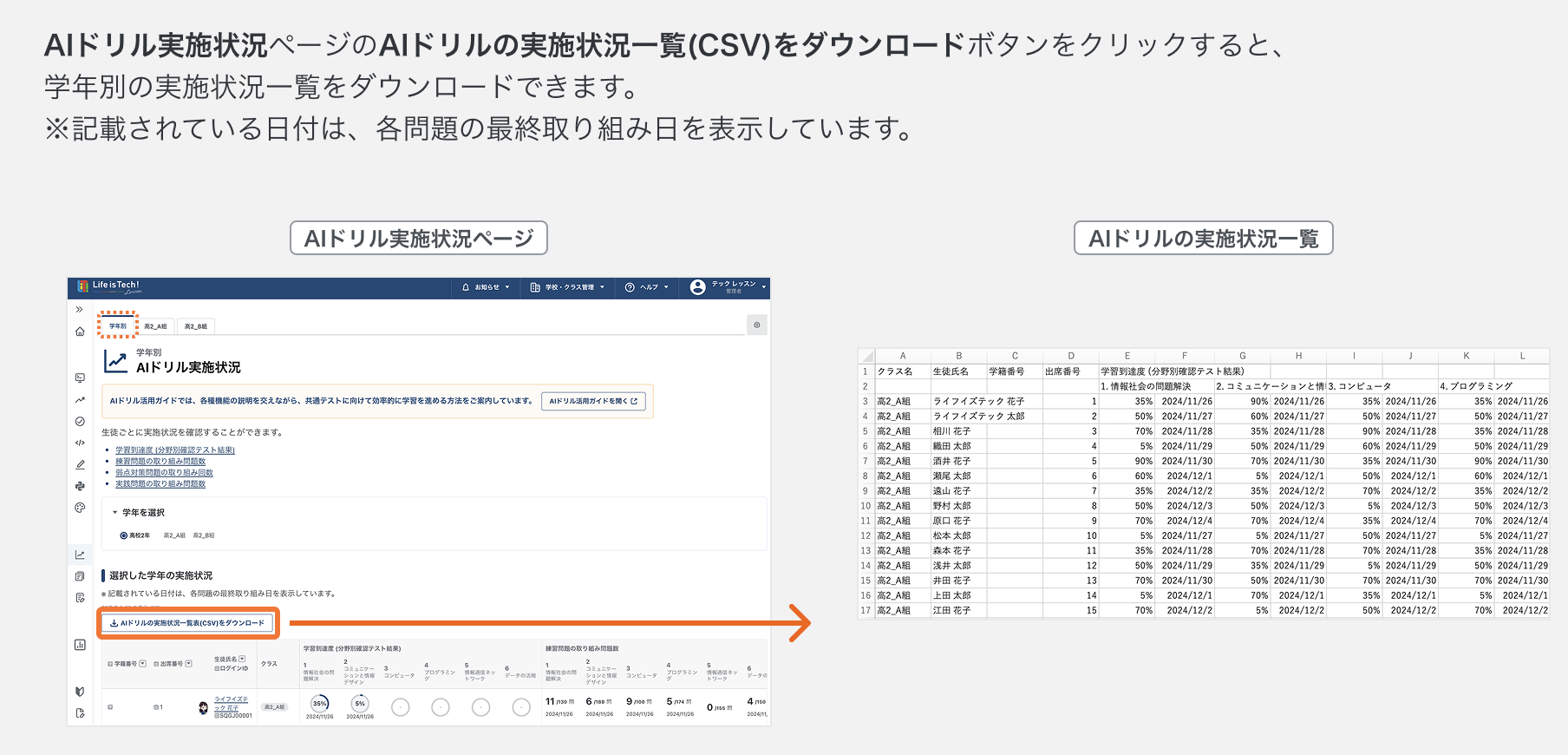
Task: Open the bottom document edit sidebar icon
Action: [x=80, y=713]
